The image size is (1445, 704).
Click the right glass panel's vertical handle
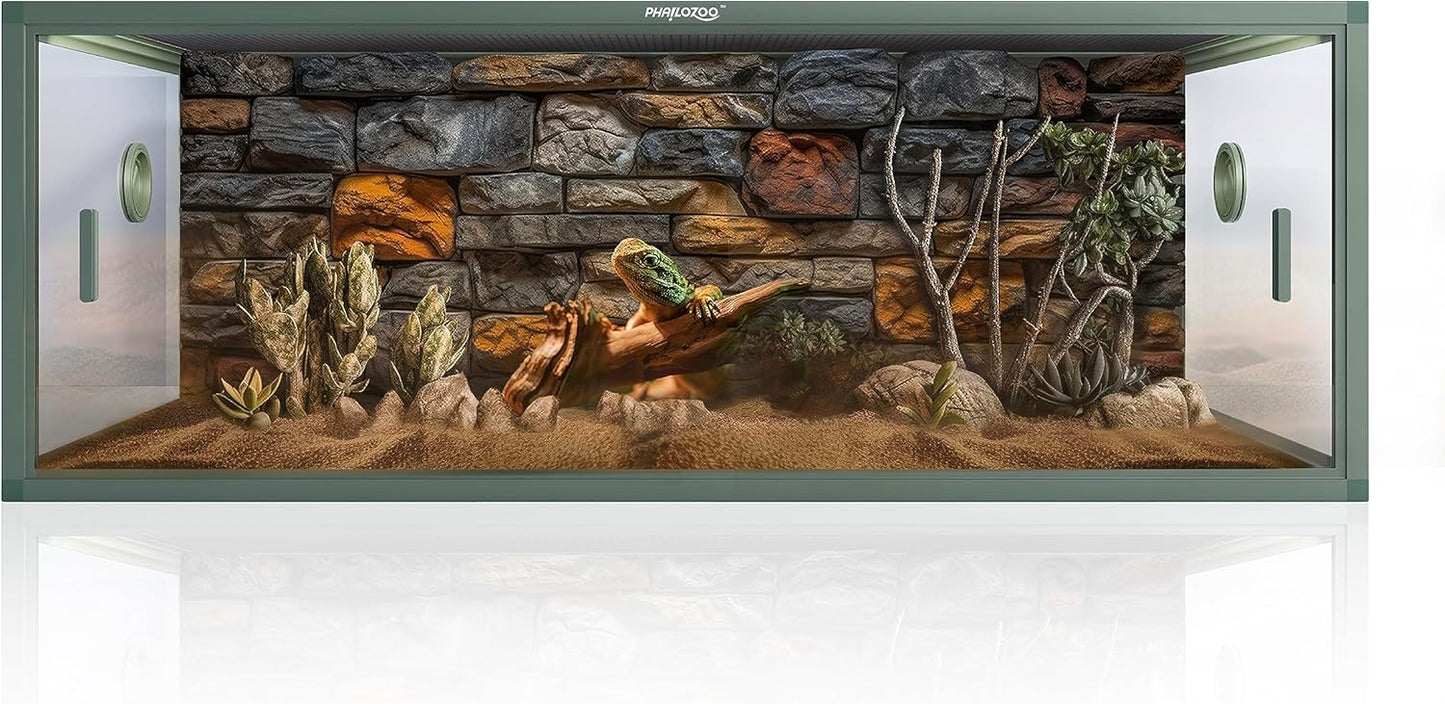point(1281,255)
